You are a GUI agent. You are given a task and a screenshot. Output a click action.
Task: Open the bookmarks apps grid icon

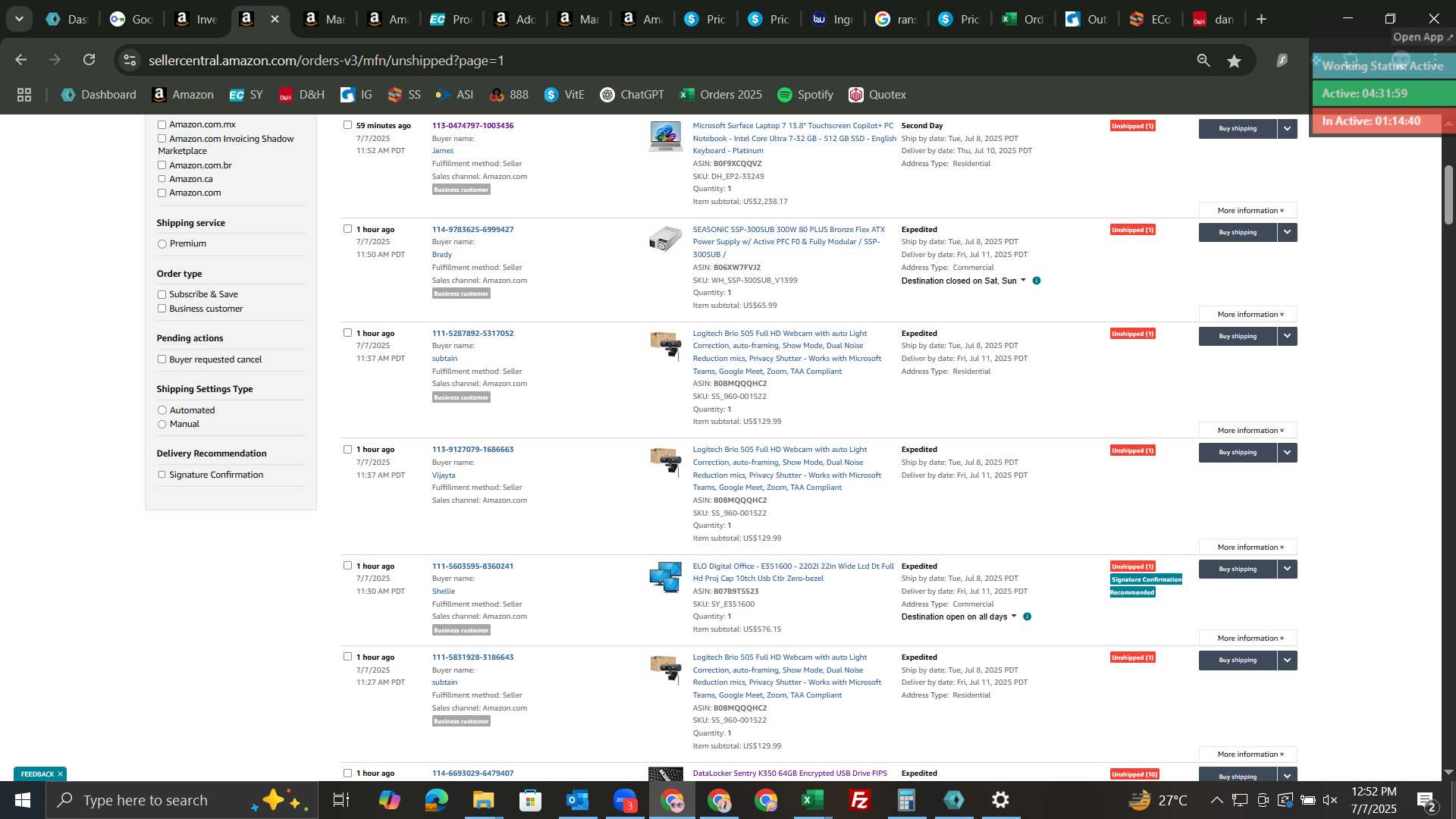[x=24, y=95]
